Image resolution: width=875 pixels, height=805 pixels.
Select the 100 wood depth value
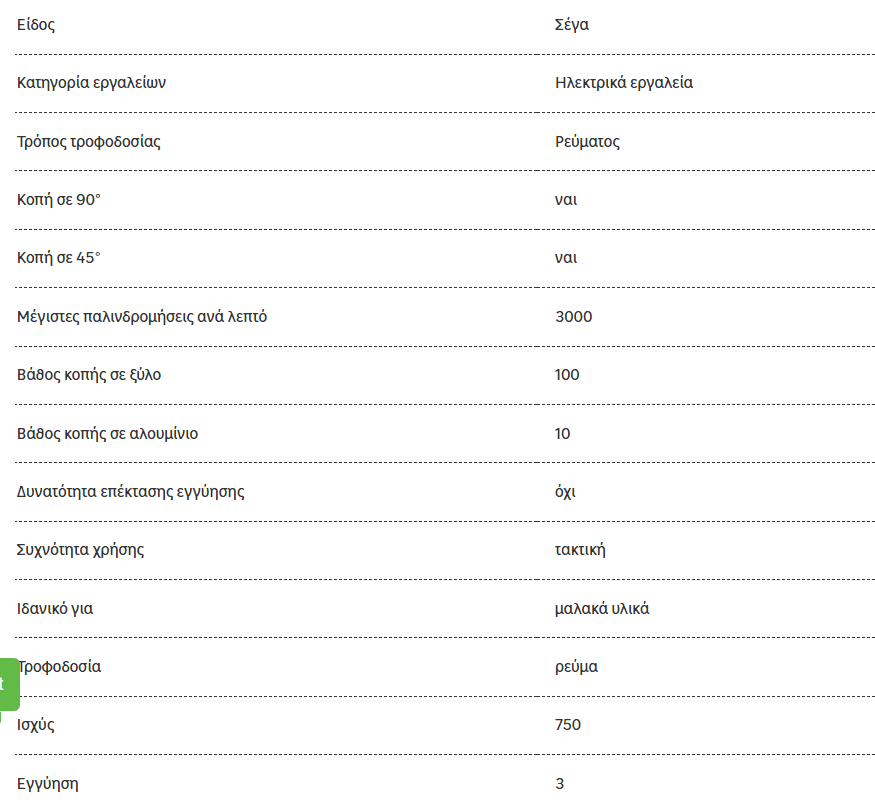[567, 375]
